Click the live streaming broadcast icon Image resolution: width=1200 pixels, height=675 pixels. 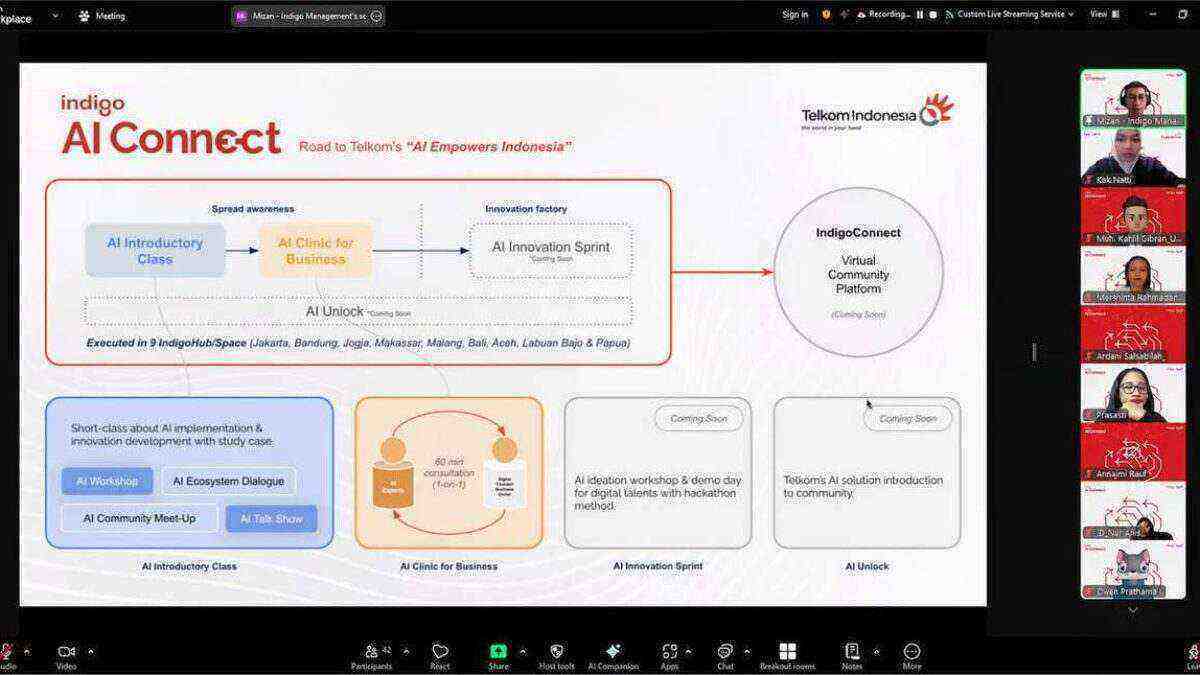(x=950, y=15)
